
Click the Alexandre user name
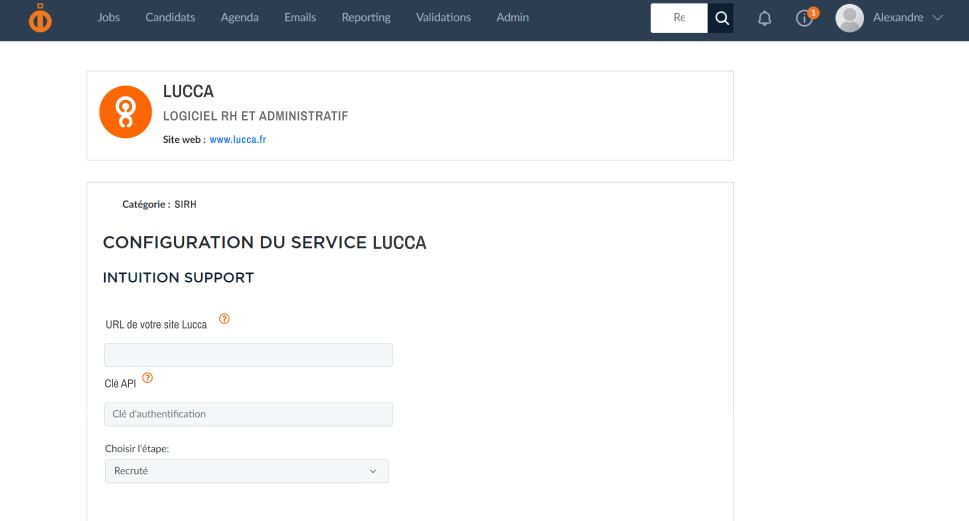pyautogui.click(x=898, y=17)
